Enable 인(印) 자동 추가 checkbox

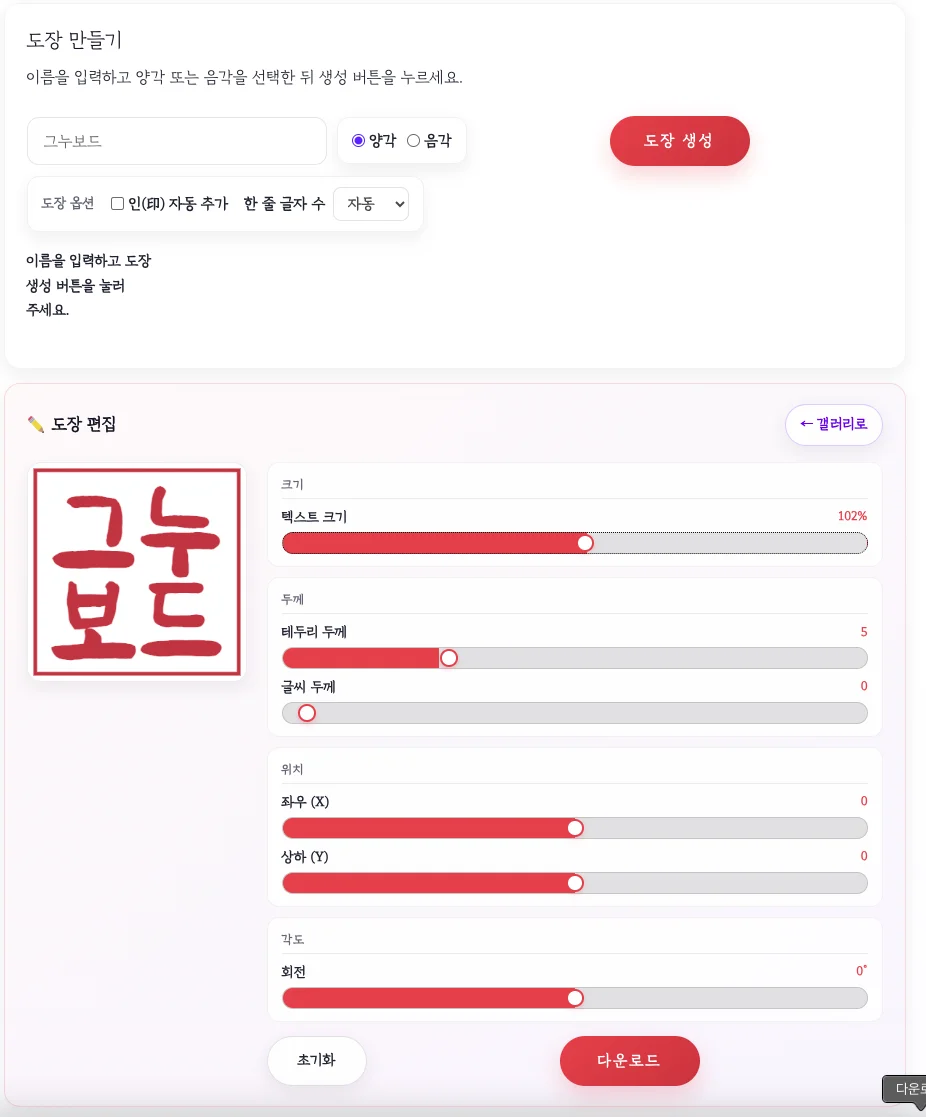tap(118, 204)
